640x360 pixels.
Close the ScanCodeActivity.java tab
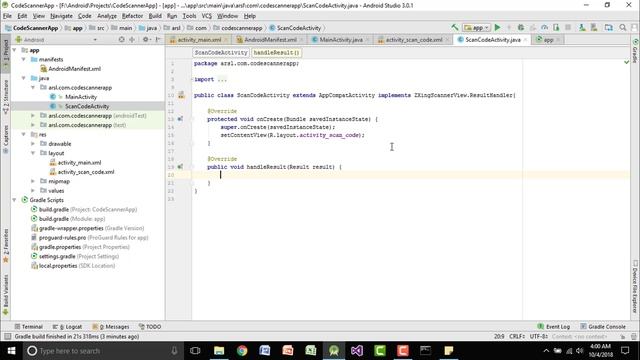click(525, 40)
